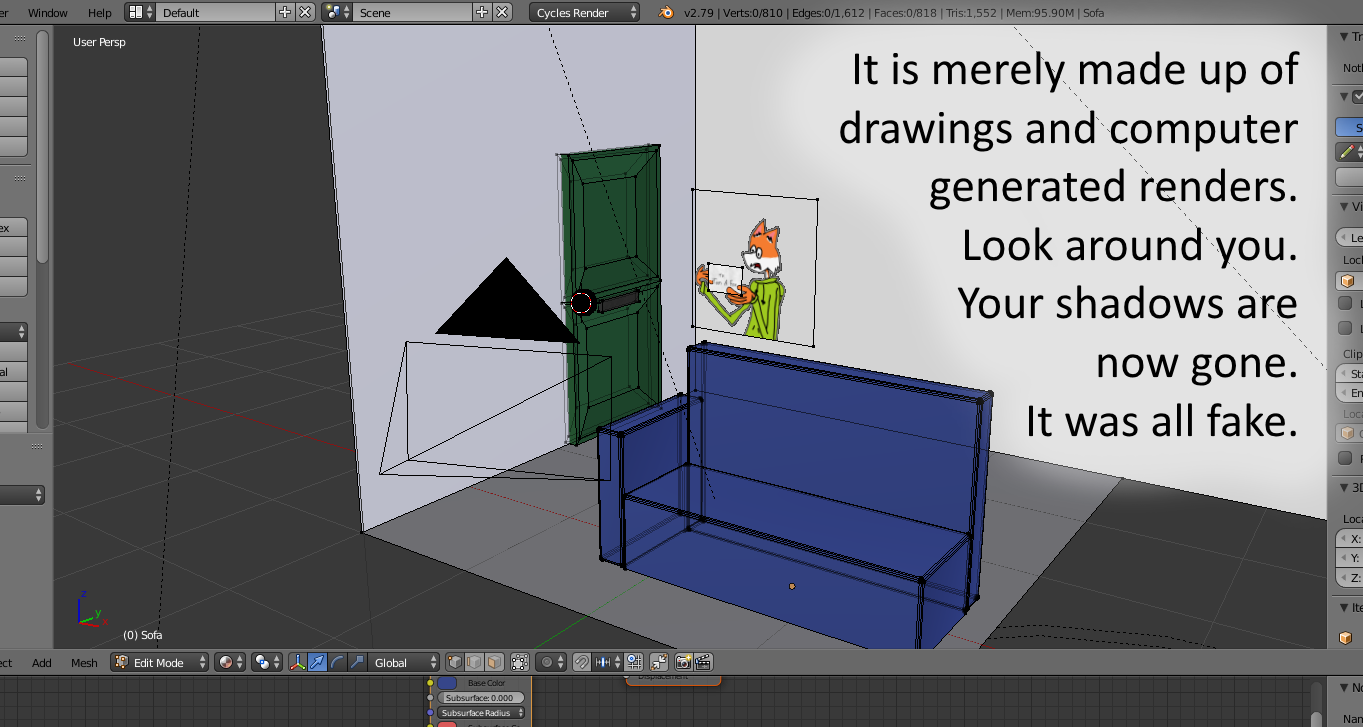Toggle snap during transform magnet

coord(581,662)
